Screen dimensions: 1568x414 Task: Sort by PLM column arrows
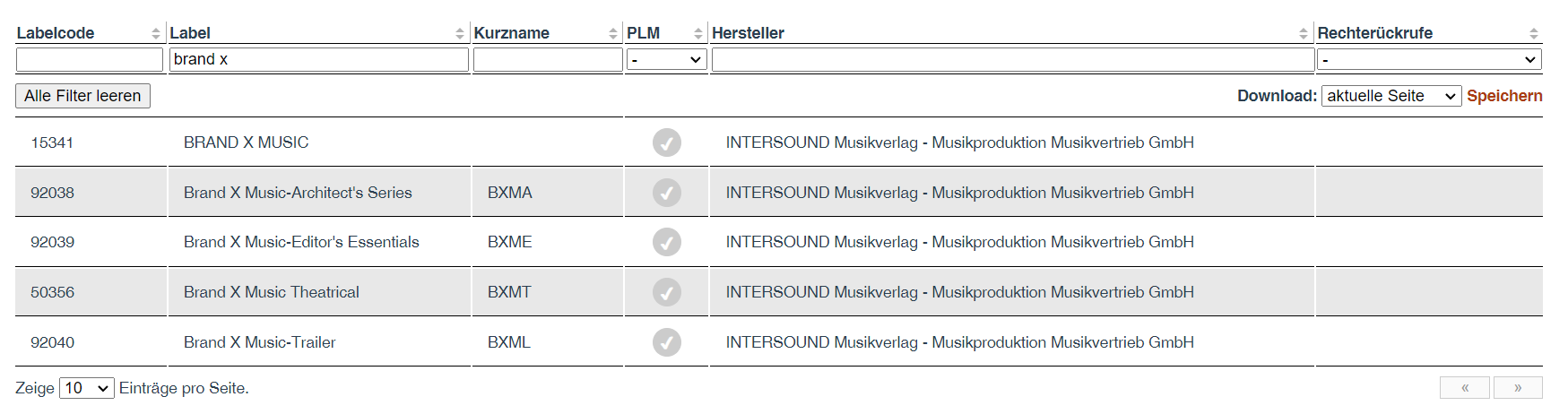point(698,33)
